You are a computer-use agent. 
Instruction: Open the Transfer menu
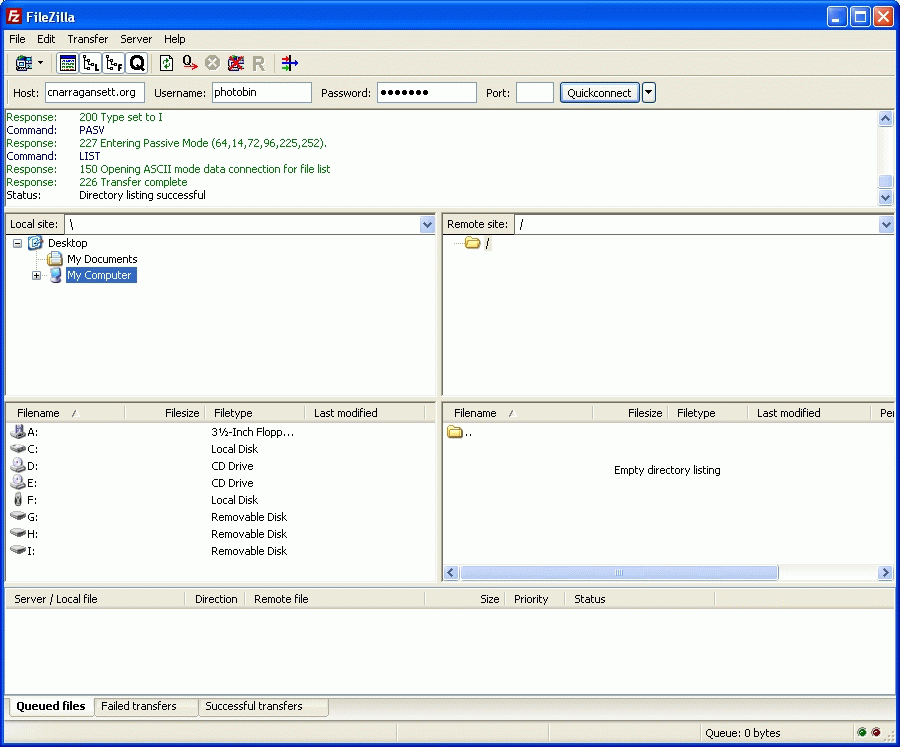click(88, 39)
